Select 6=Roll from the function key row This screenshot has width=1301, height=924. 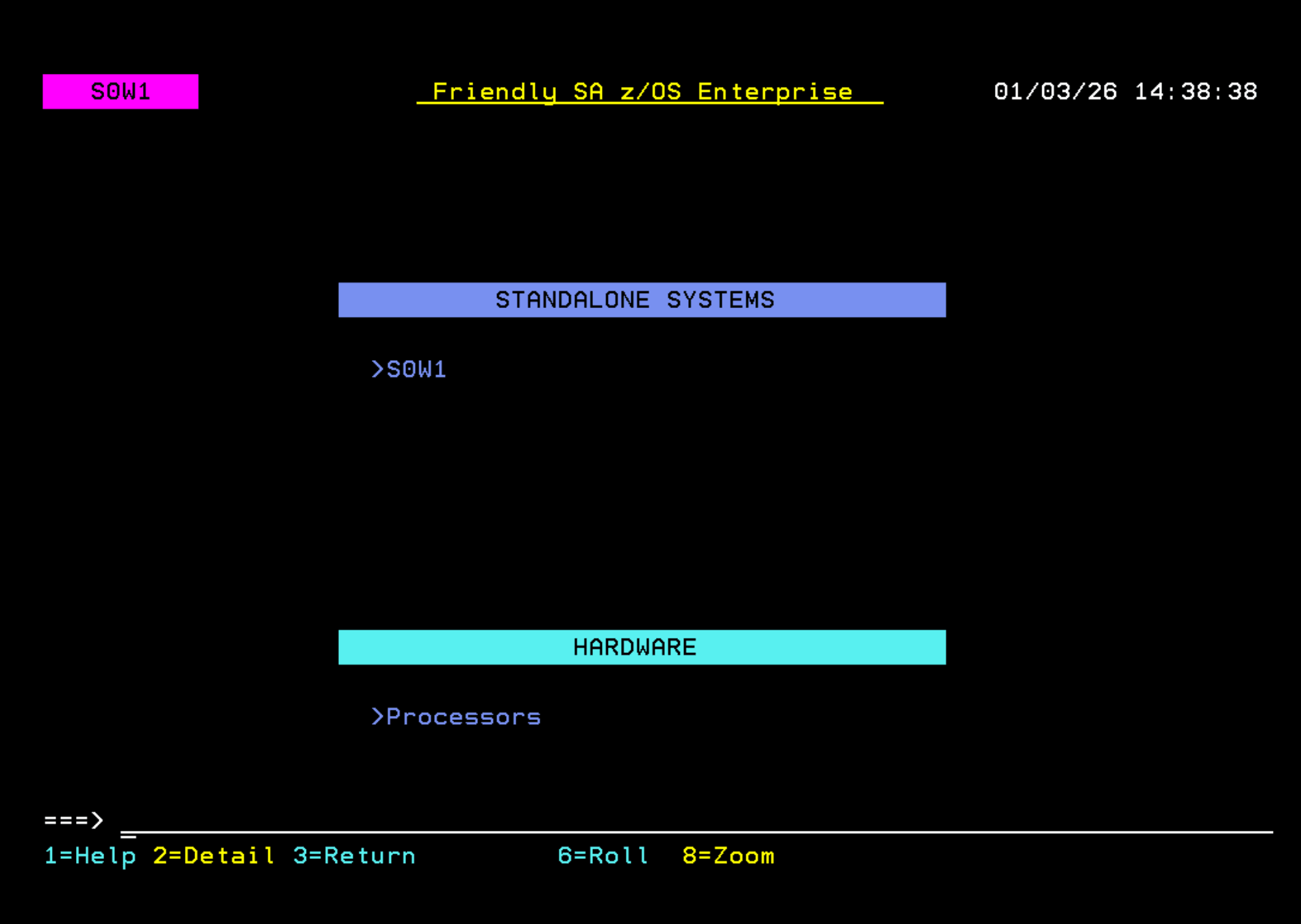602,856
